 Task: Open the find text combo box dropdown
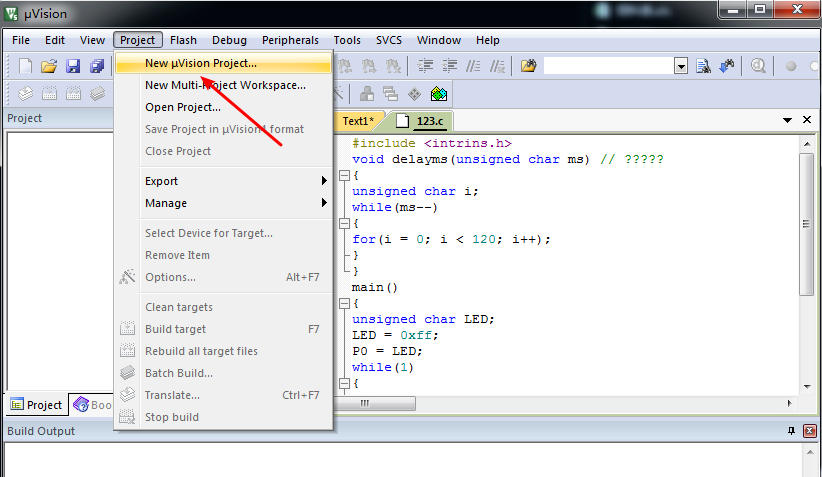680,67
